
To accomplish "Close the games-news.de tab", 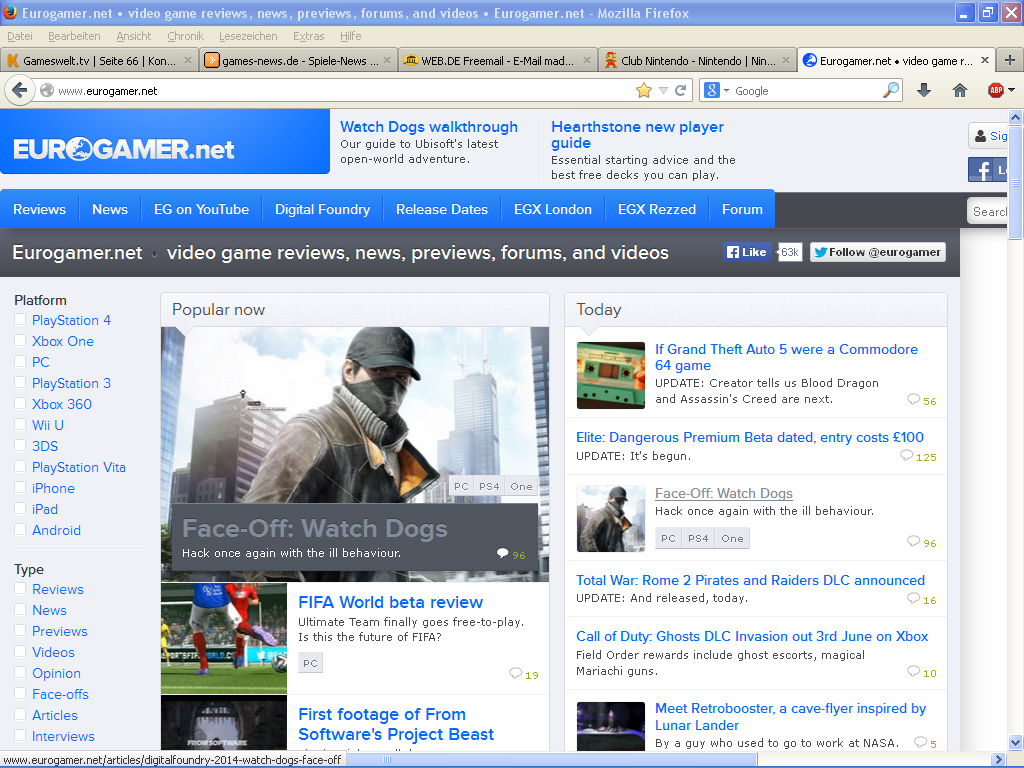I will 387,60.
